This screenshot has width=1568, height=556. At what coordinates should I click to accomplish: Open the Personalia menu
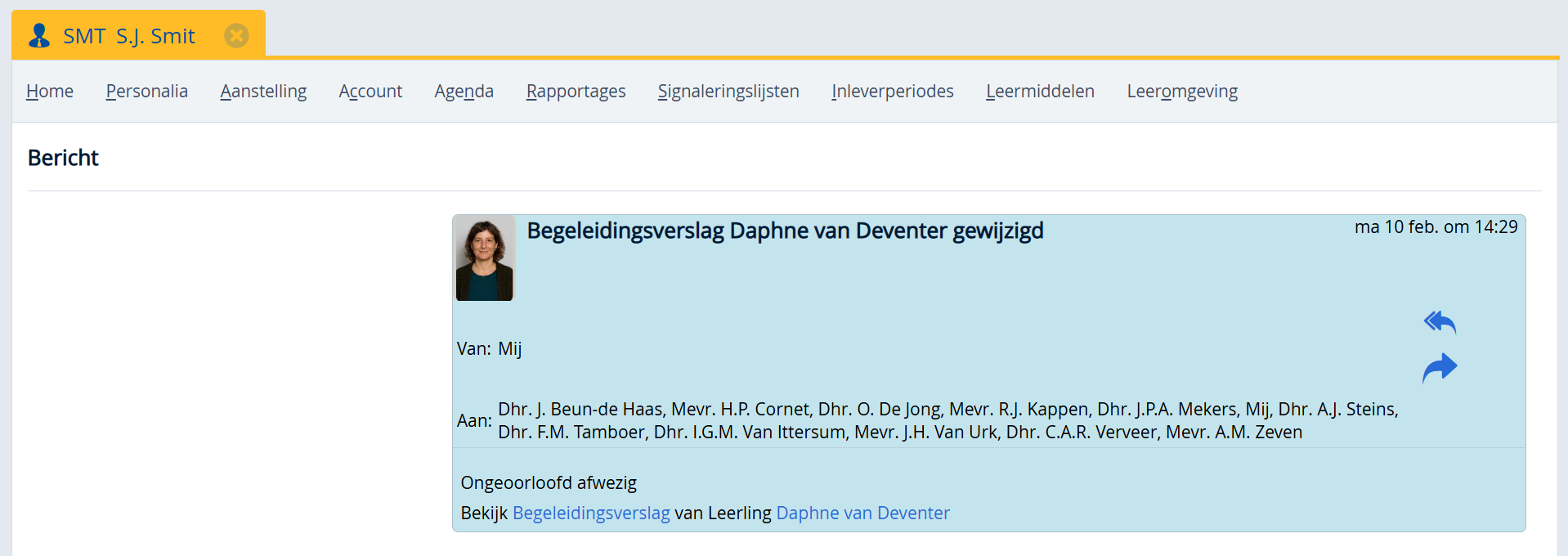point(146,91)
